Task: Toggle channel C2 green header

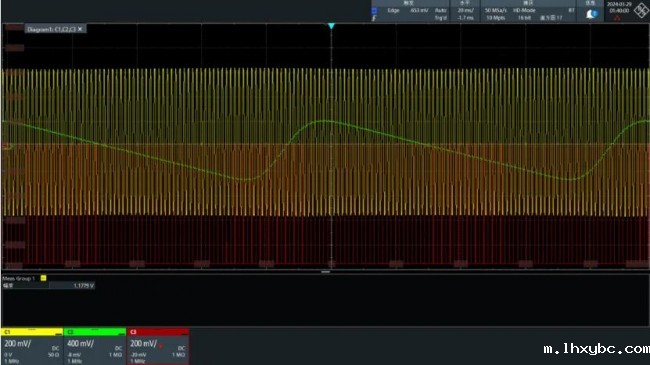Action: (x=95, y=332)
